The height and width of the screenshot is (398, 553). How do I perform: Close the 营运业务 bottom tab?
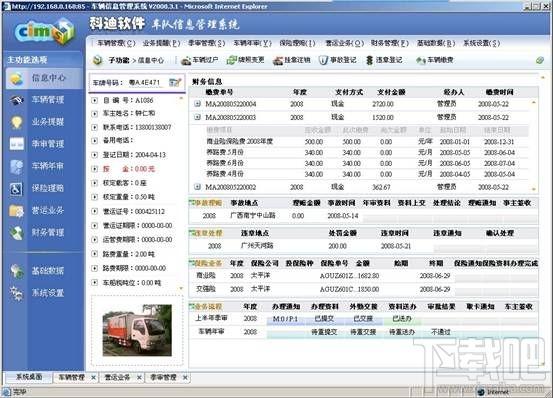click(139, 378)
